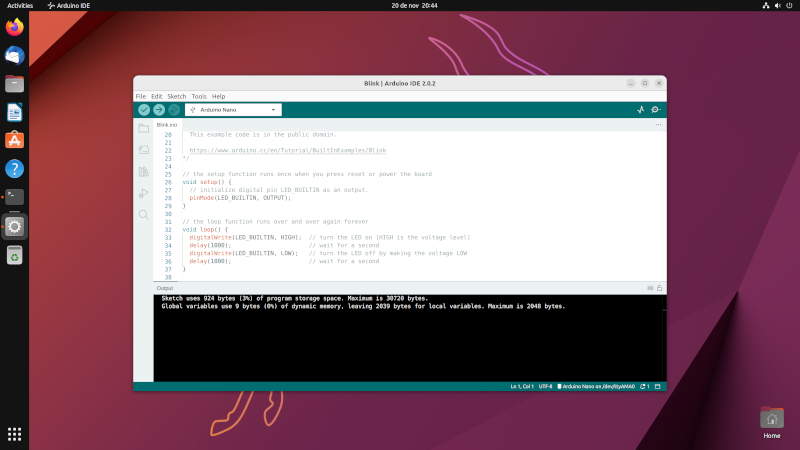Click the UTF-8 encoding status entry
This screenshot has width=800, height=450.
click(x=545, y=386)
